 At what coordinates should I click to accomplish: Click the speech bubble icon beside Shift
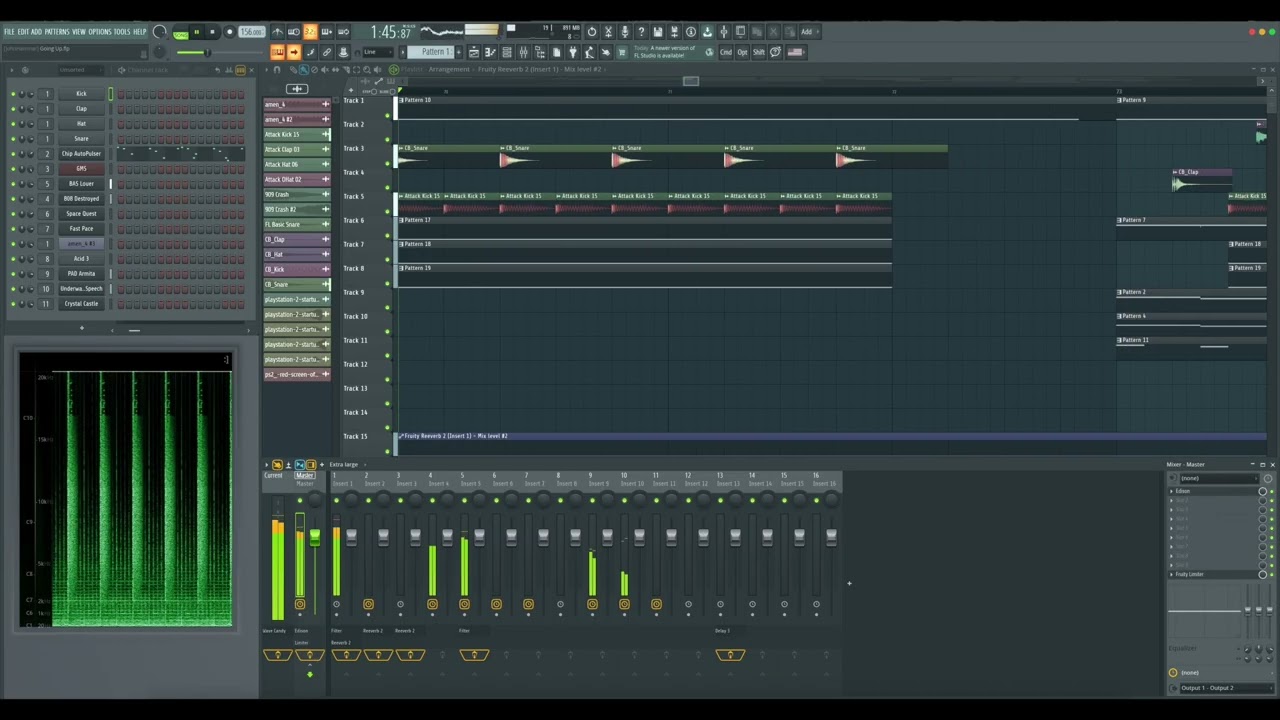click(x=774, y=52)
